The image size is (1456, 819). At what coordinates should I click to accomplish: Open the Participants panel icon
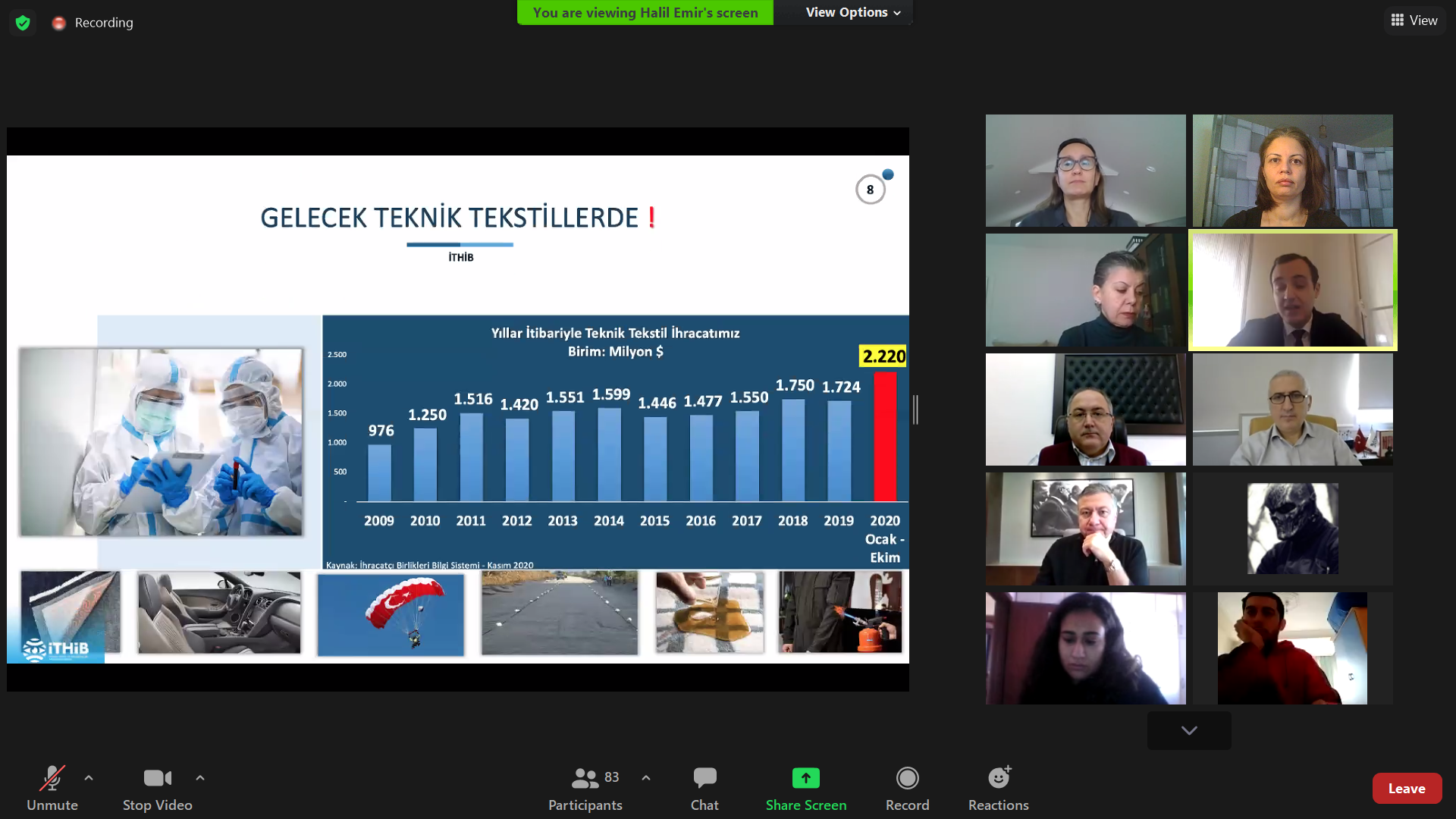585,778
